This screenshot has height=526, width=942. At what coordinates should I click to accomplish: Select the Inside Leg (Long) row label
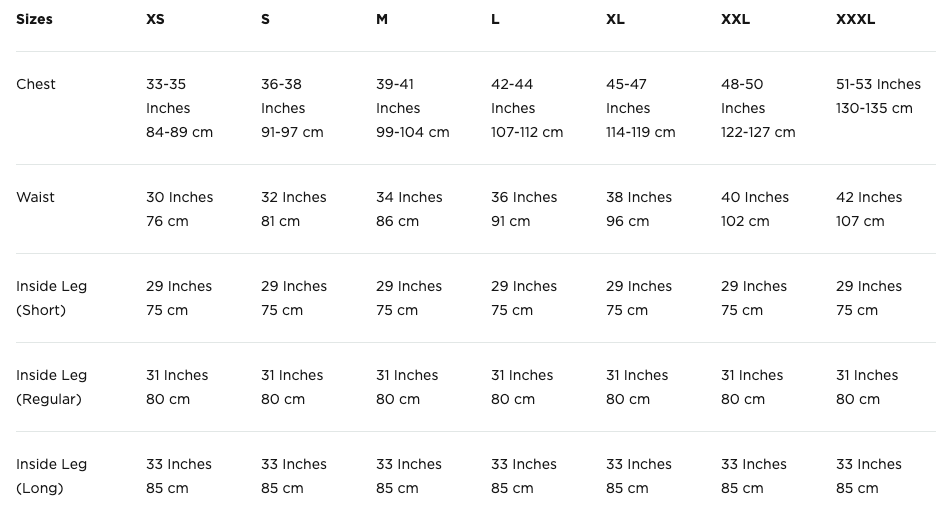[51, 476]
